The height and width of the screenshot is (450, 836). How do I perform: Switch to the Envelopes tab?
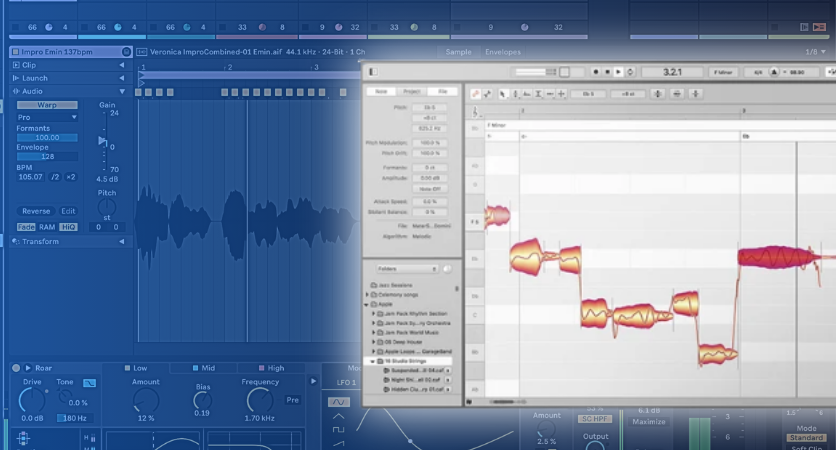(503, 52)
